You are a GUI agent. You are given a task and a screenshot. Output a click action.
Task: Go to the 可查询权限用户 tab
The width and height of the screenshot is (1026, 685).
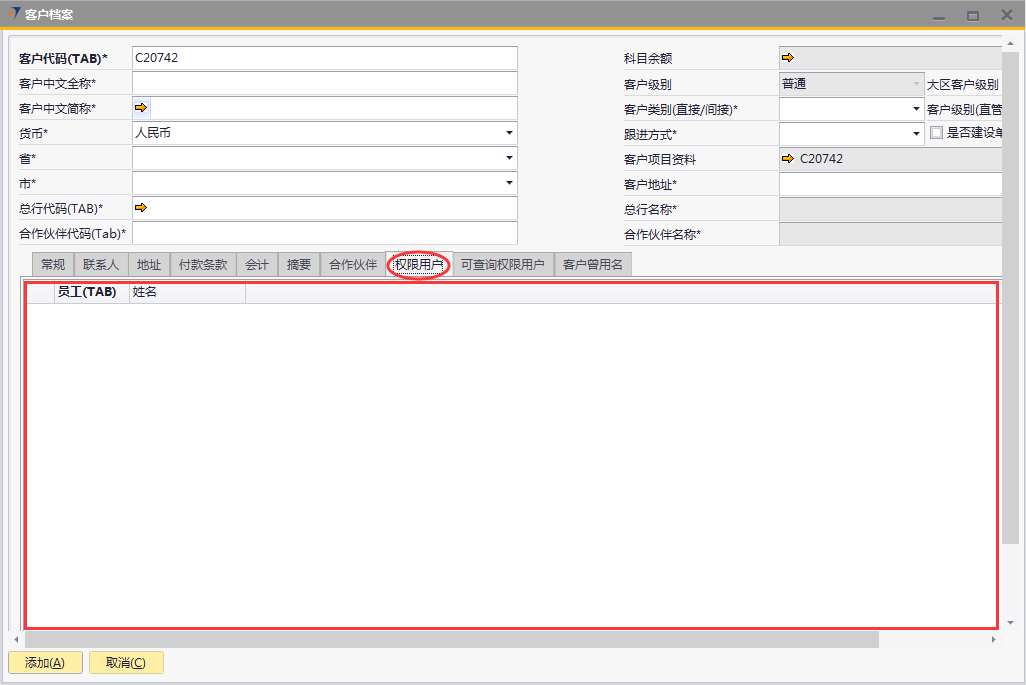pyautogui.click(x=502, y=264)
